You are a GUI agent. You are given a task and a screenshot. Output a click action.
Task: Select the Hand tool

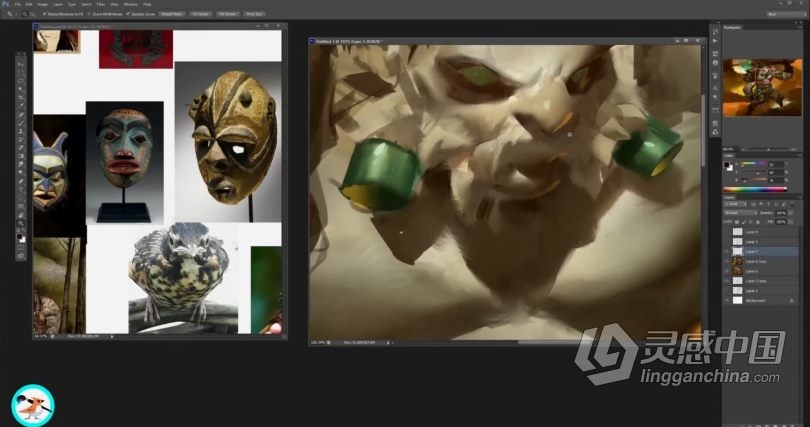(x=21, y=215)
